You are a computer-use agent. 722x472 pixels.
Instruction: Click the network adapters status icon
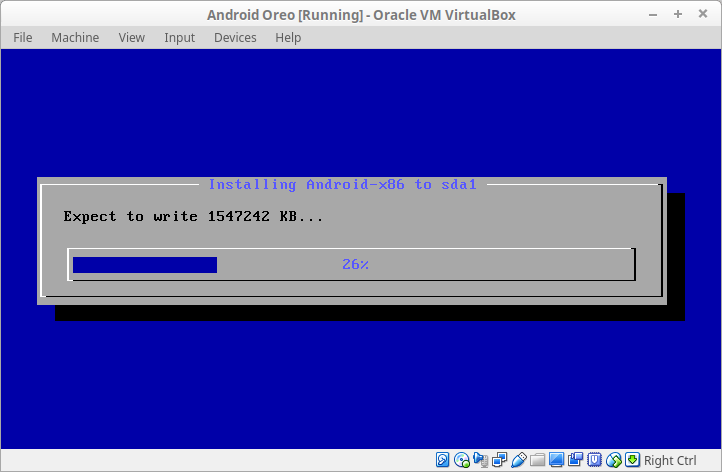pyautogui.click(x=500, y=460)
